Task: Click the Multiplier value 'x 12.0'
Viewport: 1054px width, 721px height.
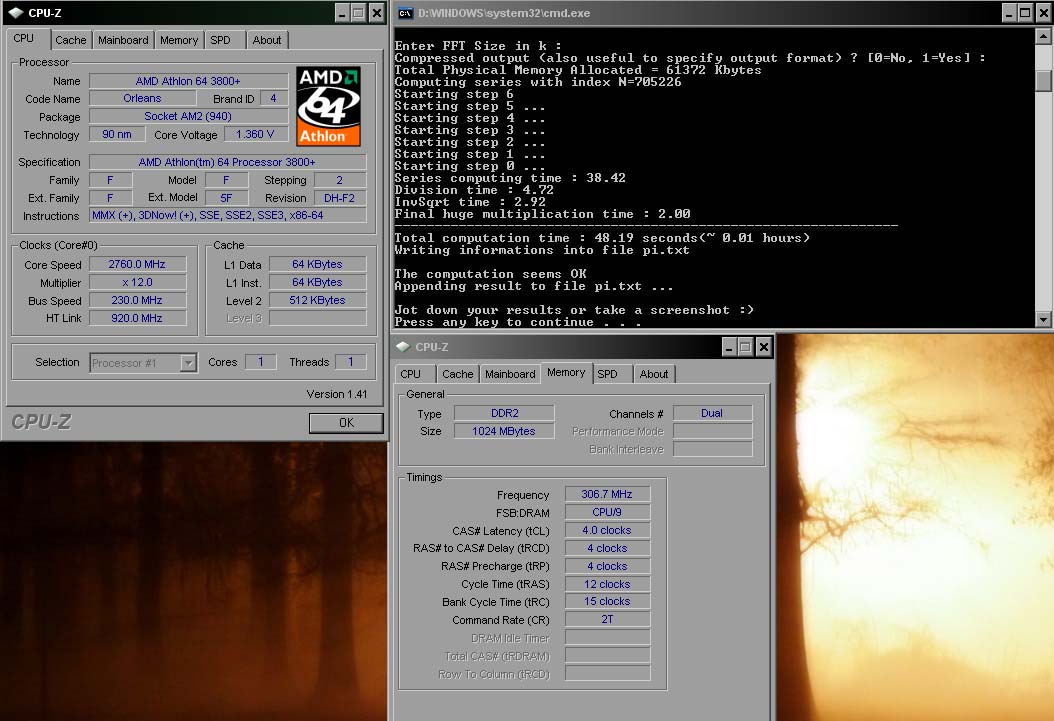Action: (137, 282)
